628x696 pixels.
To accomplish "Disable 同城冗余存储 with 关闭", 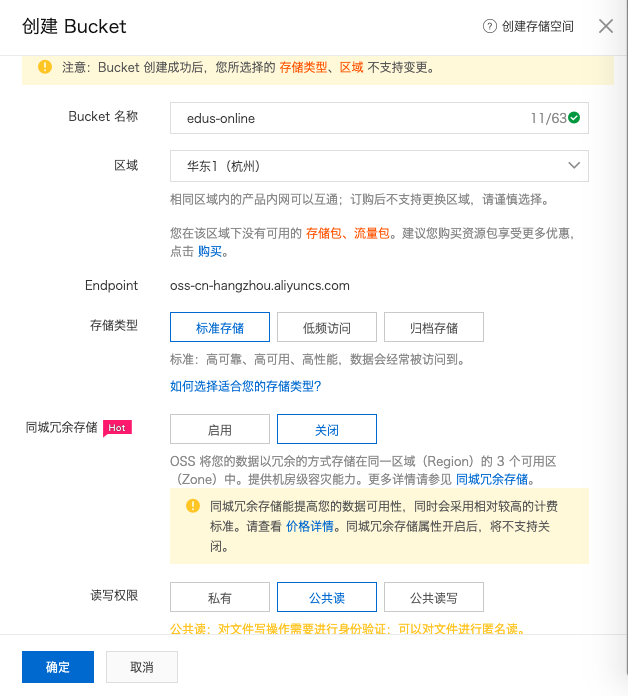I will pos(326,429).
